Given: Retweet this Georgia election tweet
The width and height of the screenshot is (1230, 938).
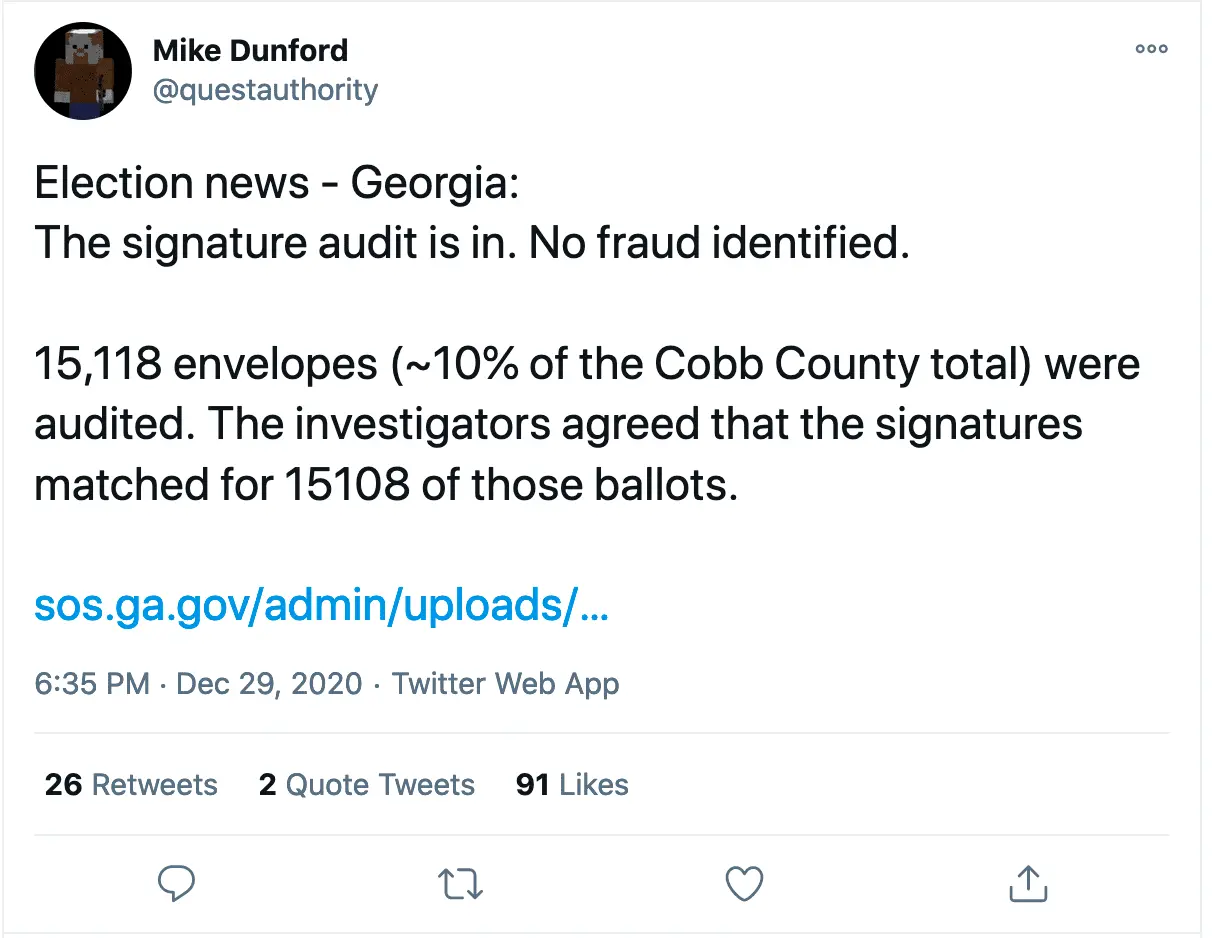Looking at the screenshot, I should point(460,883).
